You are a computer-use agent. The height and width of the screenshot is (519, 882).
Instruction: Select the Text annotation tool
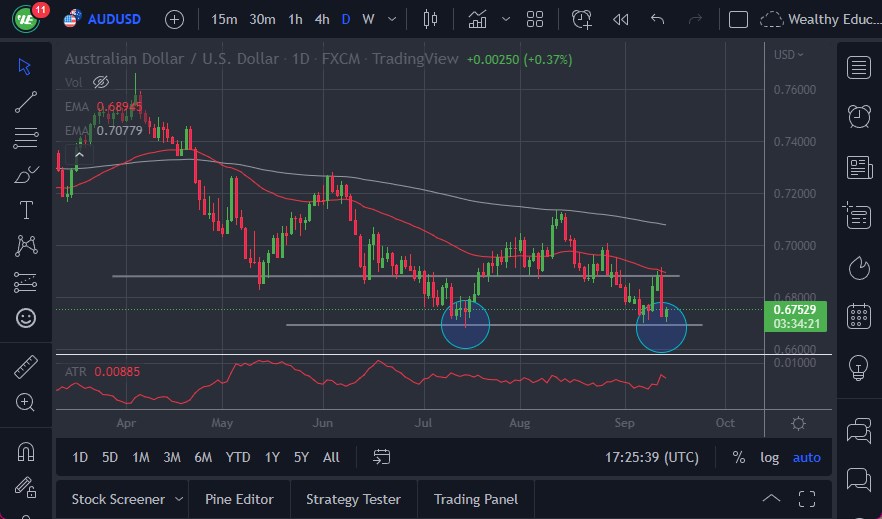tap(26, 210)
